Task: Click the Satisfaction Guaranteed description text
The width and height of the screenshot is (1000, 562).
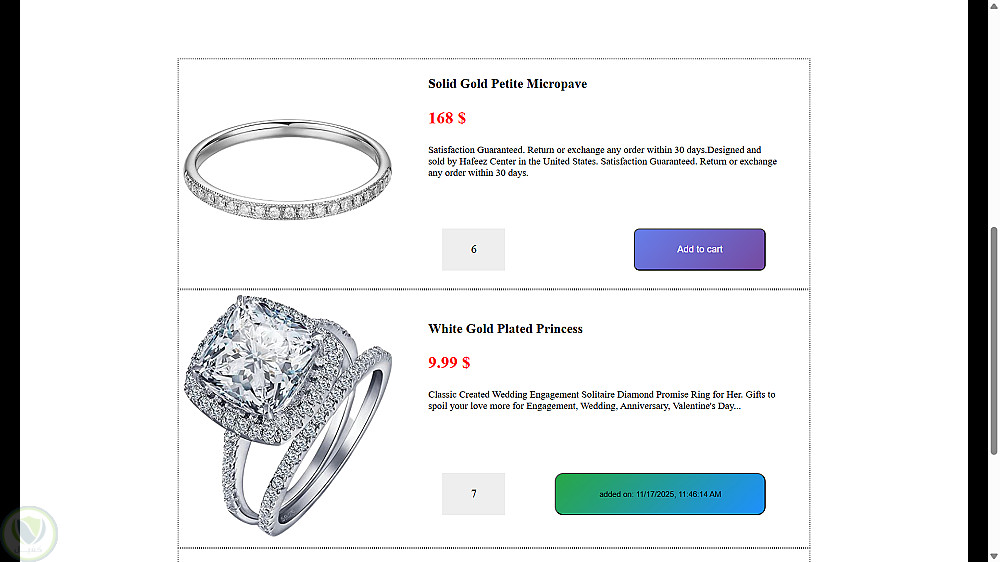Action: click(600, 161)
